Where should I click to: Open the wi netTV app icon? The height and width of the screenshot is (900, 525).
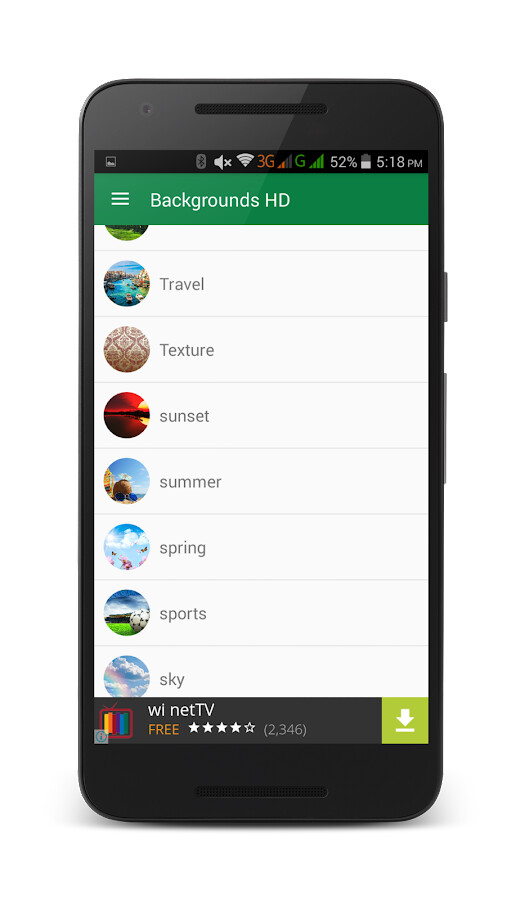(x=116, y=722)
